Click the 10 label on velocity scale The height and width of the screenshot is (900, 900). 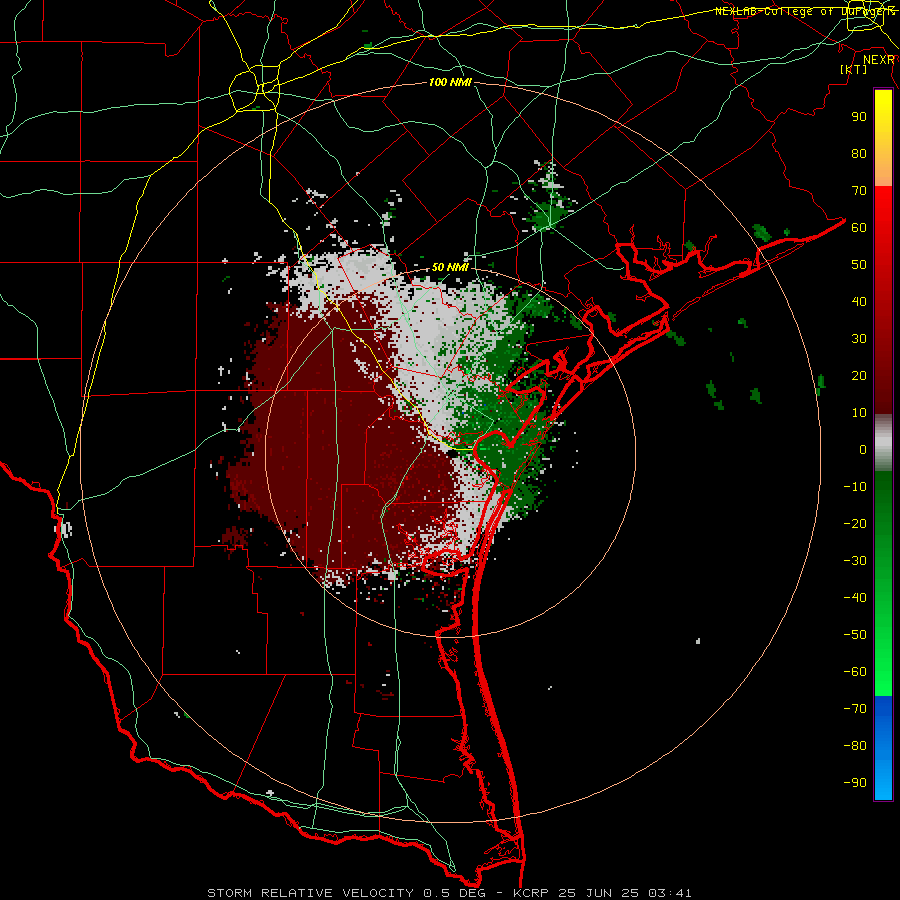pyautogui.click(x=859, y=413)
